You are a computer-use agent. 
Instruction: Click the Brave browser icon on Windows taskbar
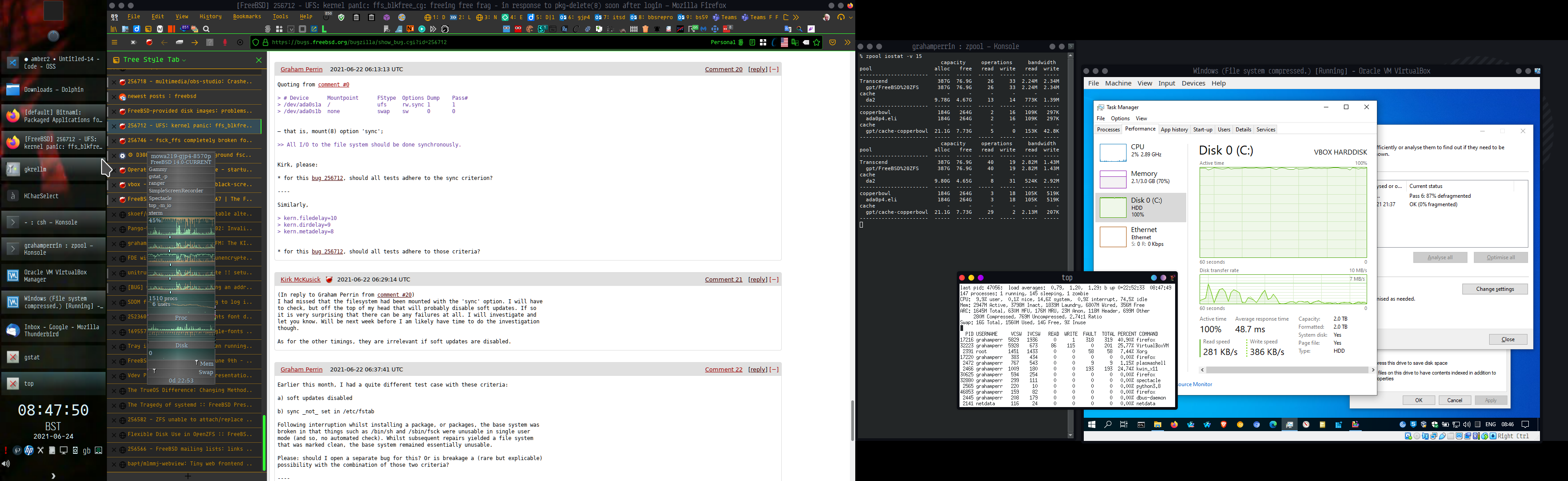pyautogui.click(x=1224, y=424)
